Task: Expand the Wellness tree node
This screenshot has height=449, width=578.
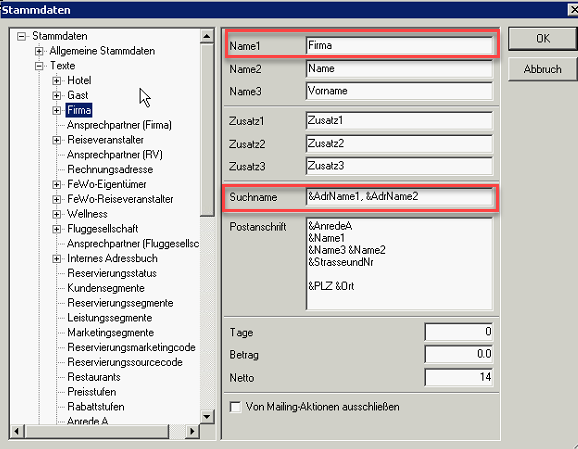Action: coord(56,214)
